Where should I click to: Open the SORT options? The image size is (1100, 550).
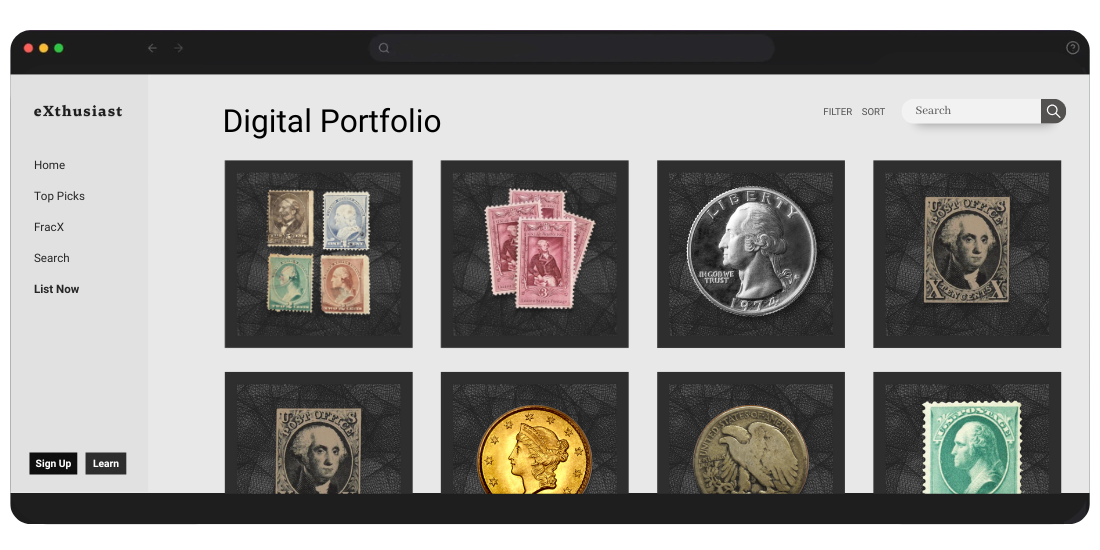click(x=873, y=112)
